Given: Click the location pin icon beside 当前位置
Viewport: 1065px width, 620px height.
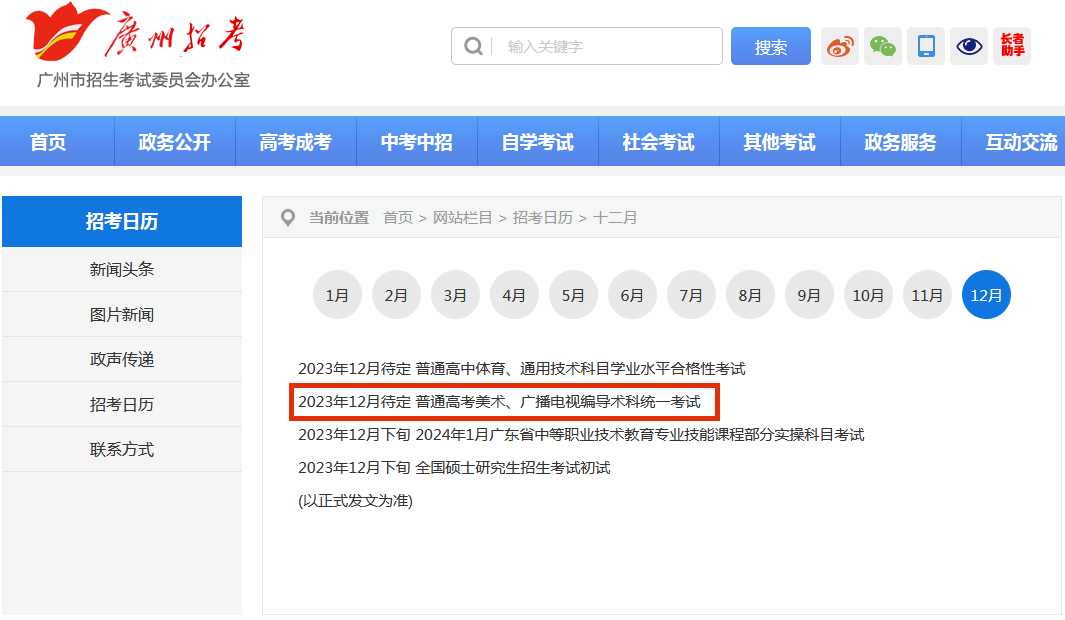Looking at the screenshot, I should (x=288, y=217).
